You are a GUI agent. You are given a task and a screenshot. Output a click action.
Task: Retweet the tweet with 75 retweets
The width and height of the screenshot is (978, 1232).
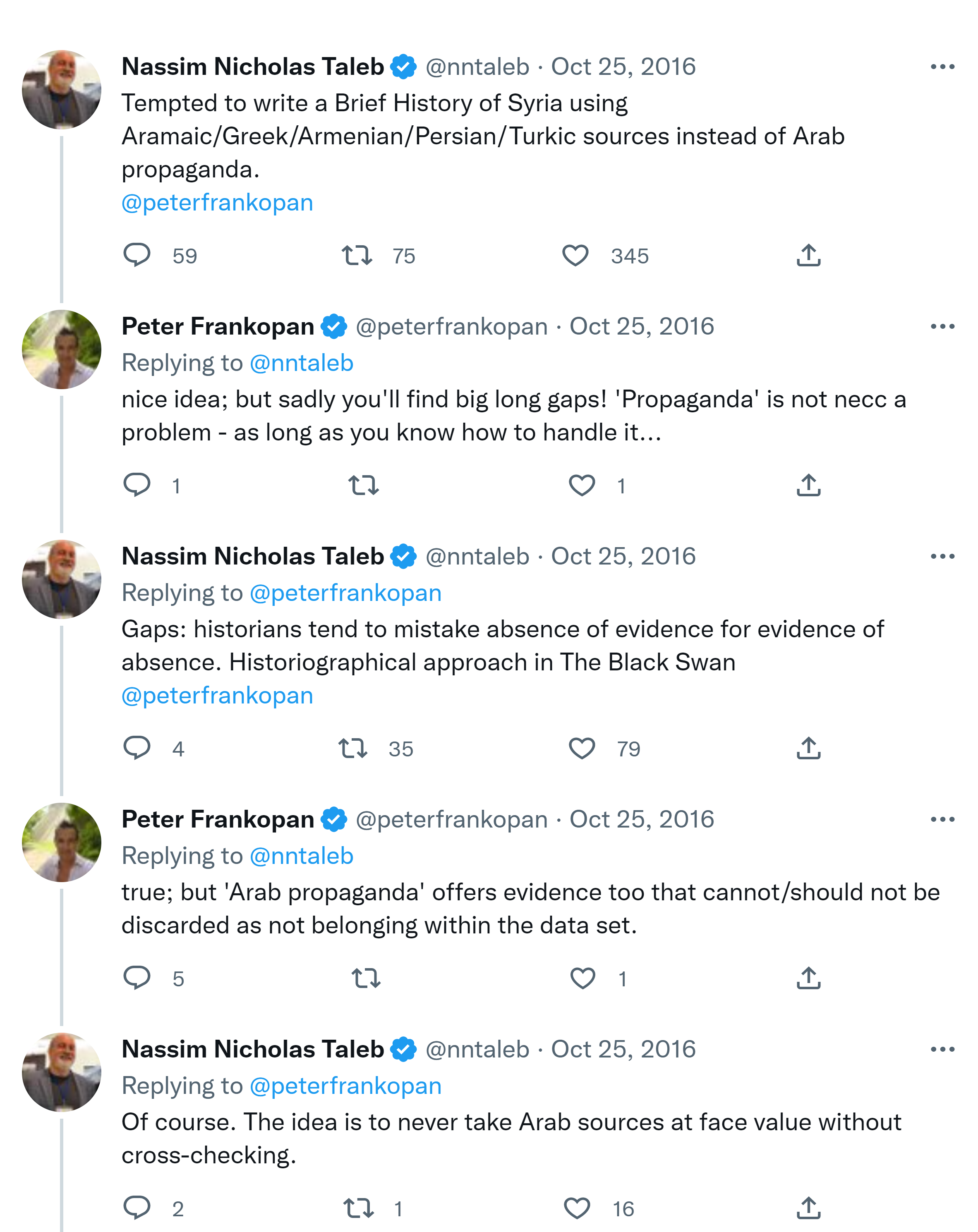pos(357,255)
